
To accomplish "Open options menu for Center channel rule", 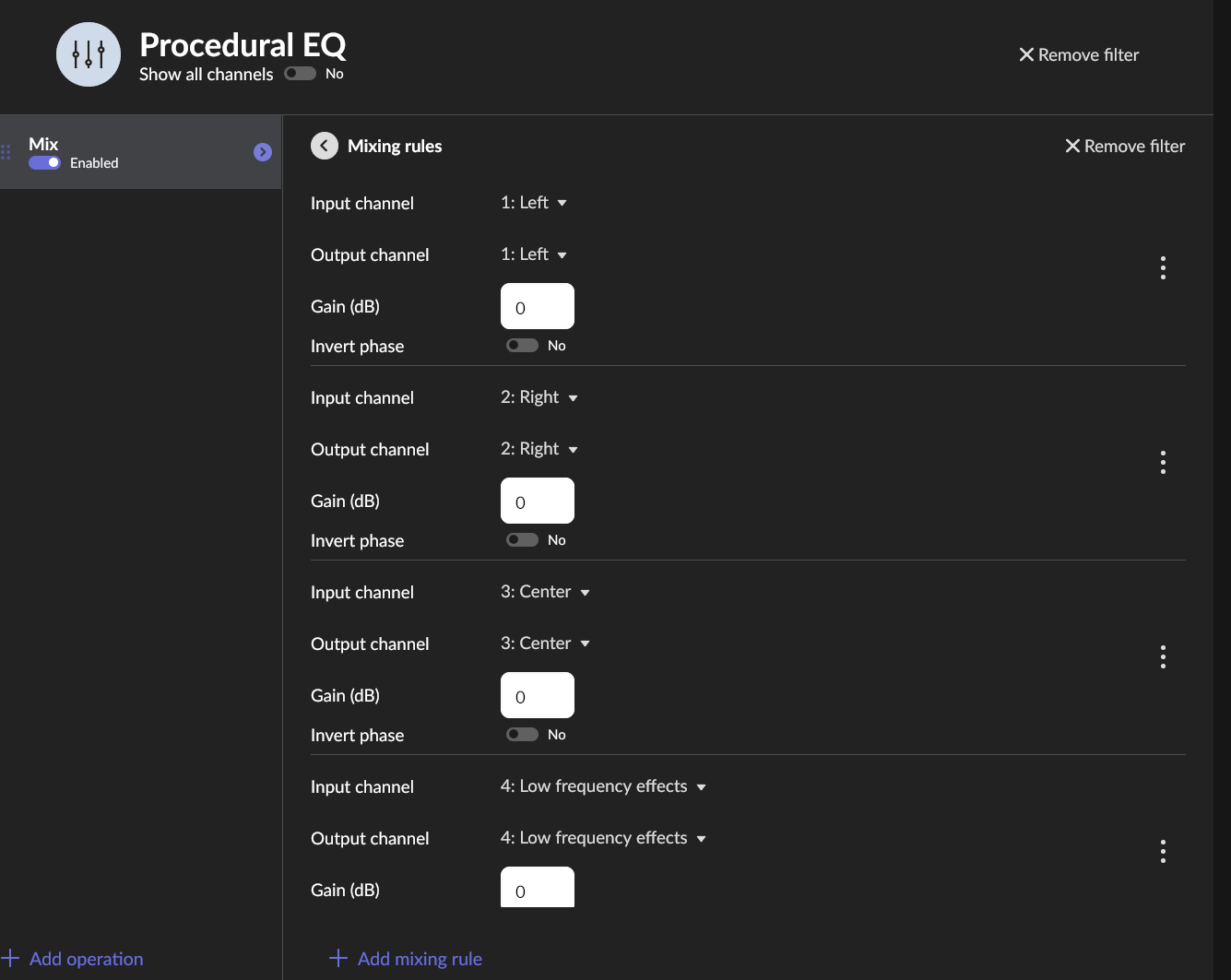I will coord(1163,657).
